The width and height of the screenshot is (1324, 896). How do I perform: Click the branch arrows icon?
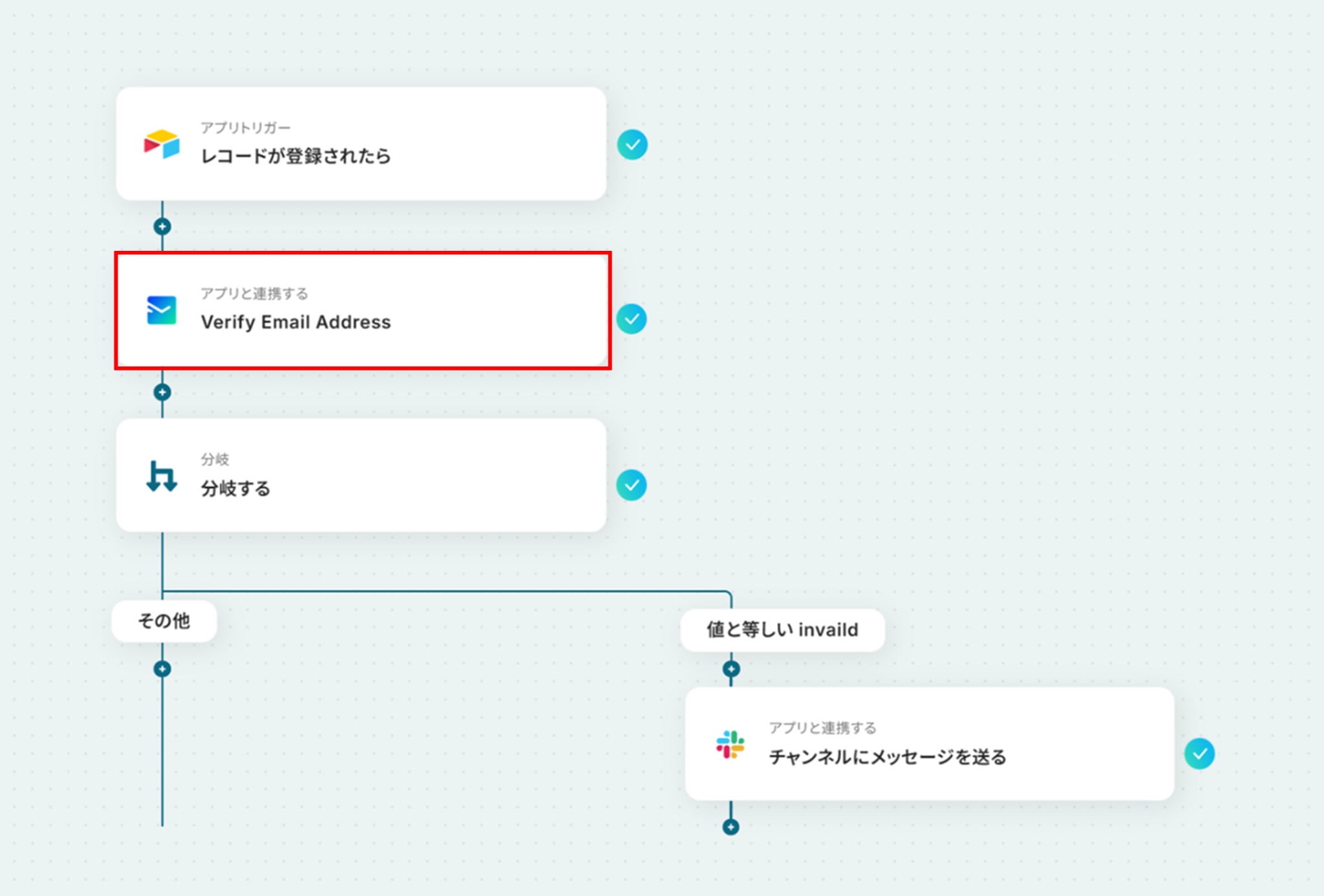pos(162,476)
